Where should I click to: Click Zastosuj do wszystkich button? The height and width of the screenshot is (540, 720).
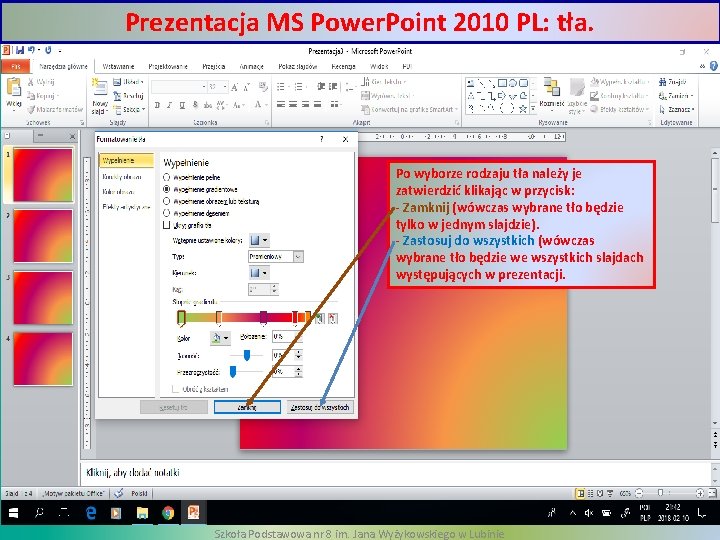pos(320,407)
